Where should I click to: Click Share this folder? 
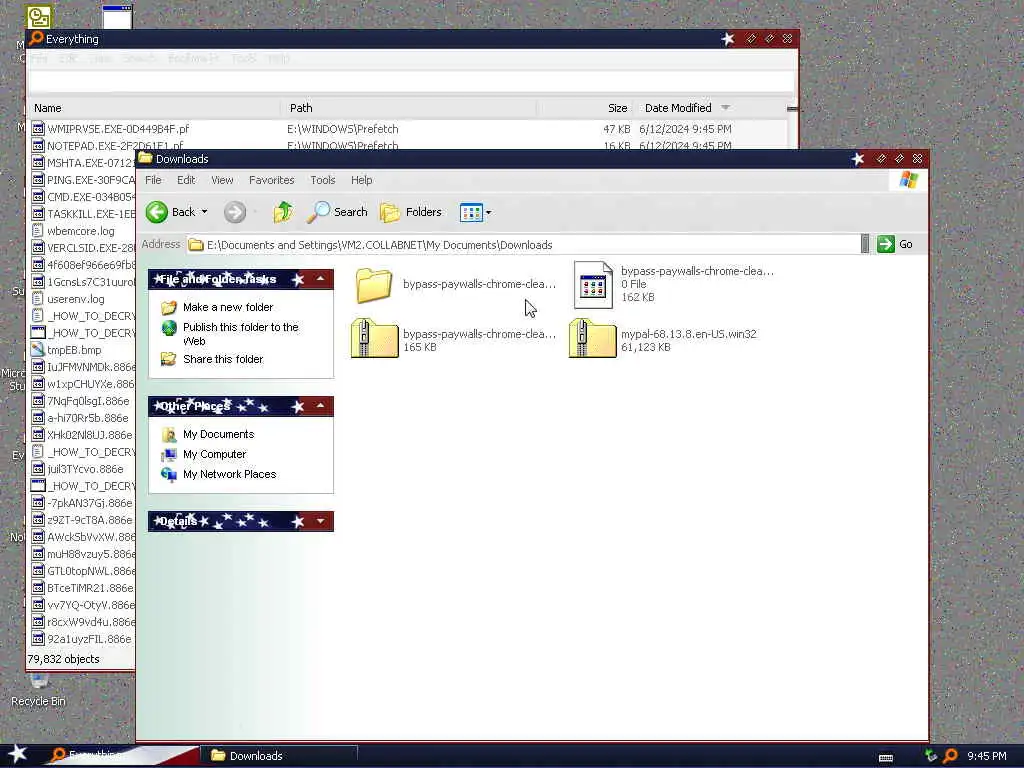pos(223,359)
